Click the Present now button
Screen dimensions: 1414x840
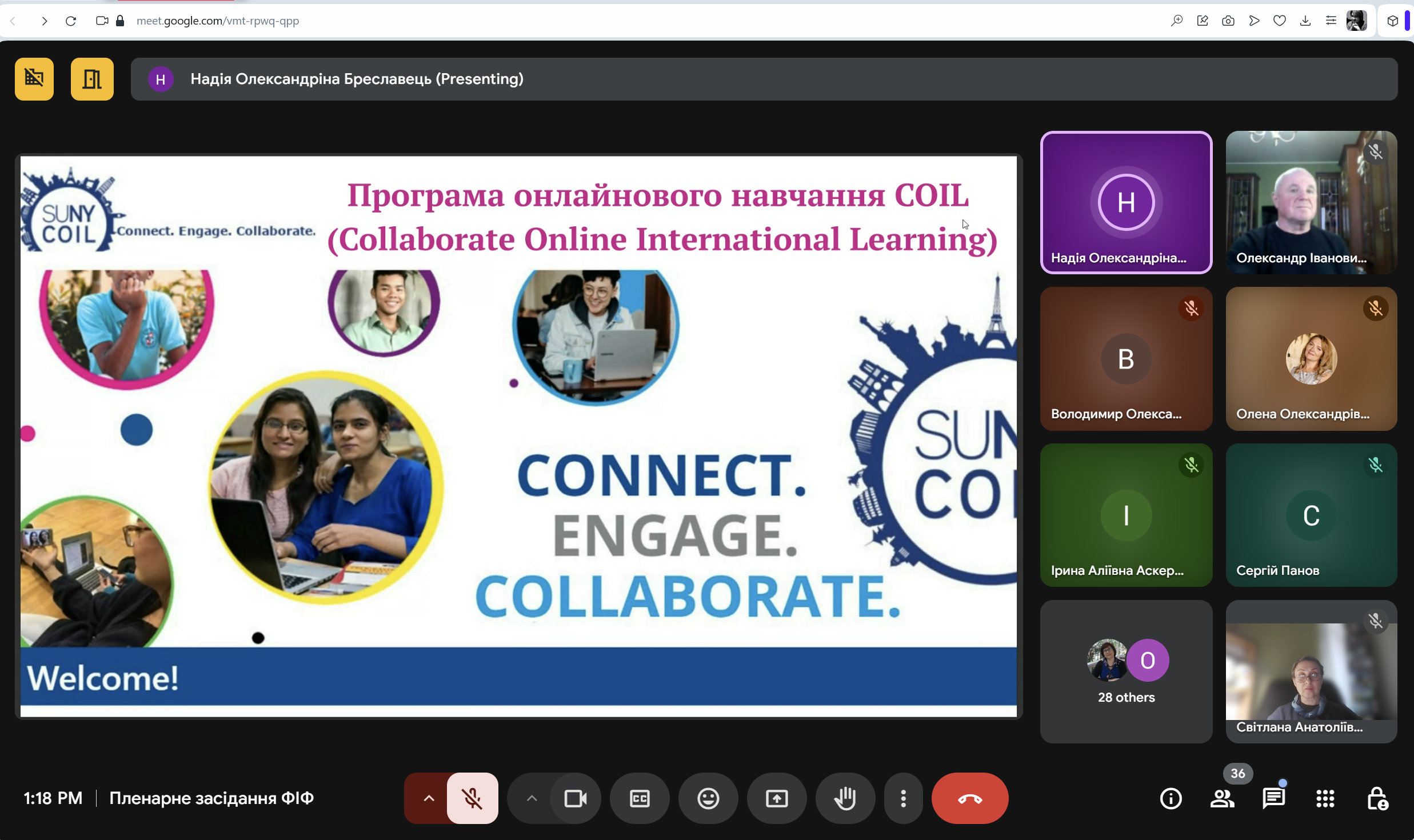[x=777, y=798]
